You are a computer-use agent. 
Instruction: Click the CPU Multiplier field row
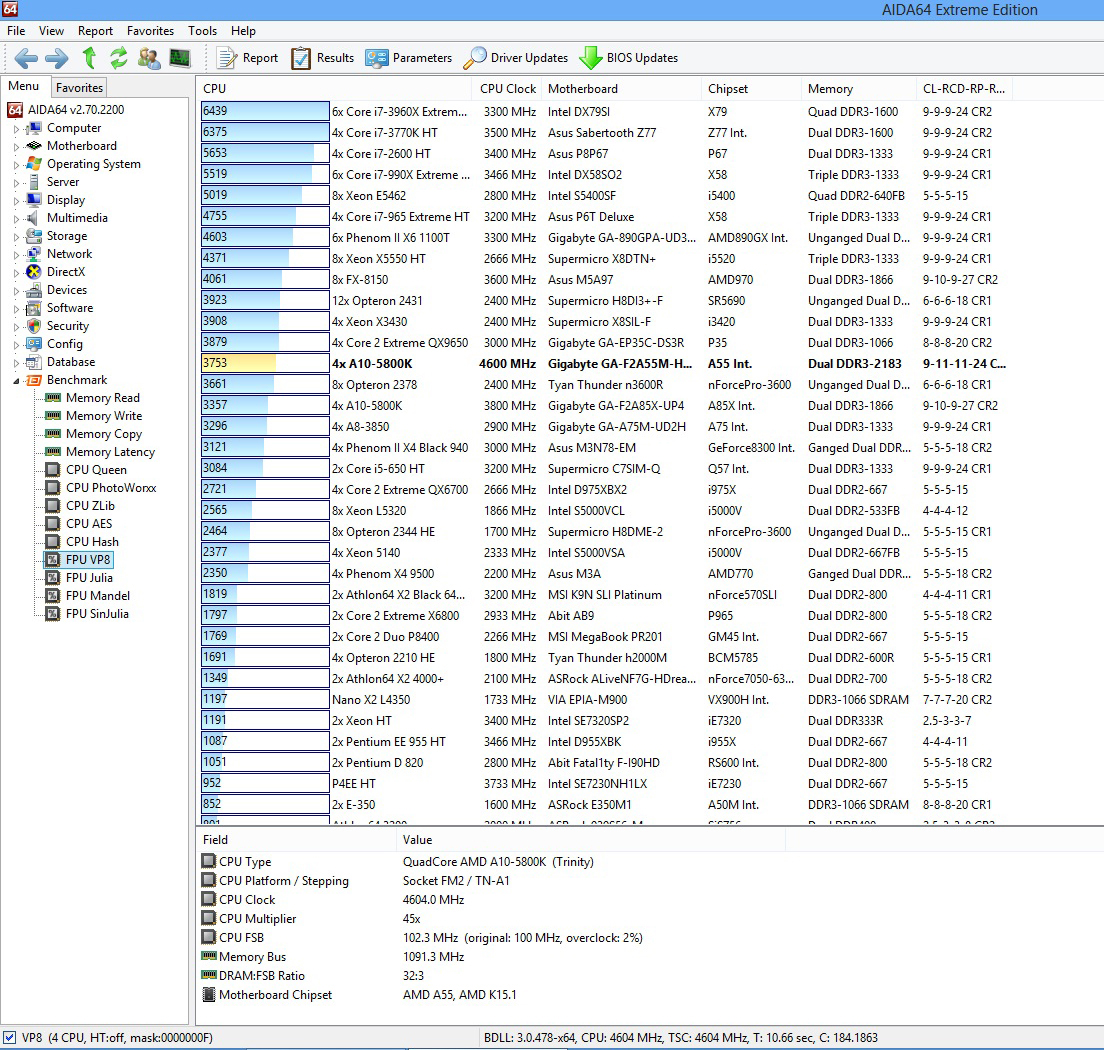(493, 919)
